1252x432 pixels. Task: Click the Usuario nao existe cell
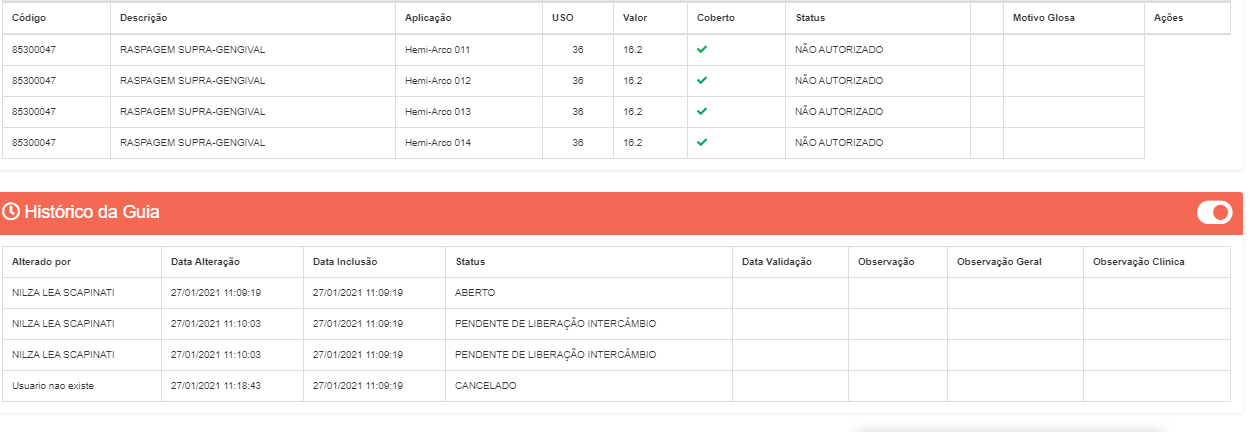click(x=53, y=385)
